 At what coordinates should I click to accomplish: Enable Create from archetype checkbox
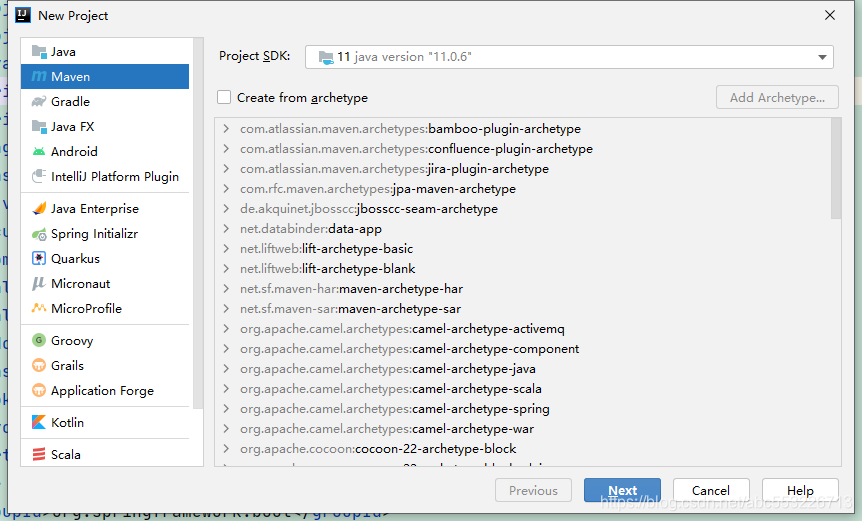click(224, 97)
